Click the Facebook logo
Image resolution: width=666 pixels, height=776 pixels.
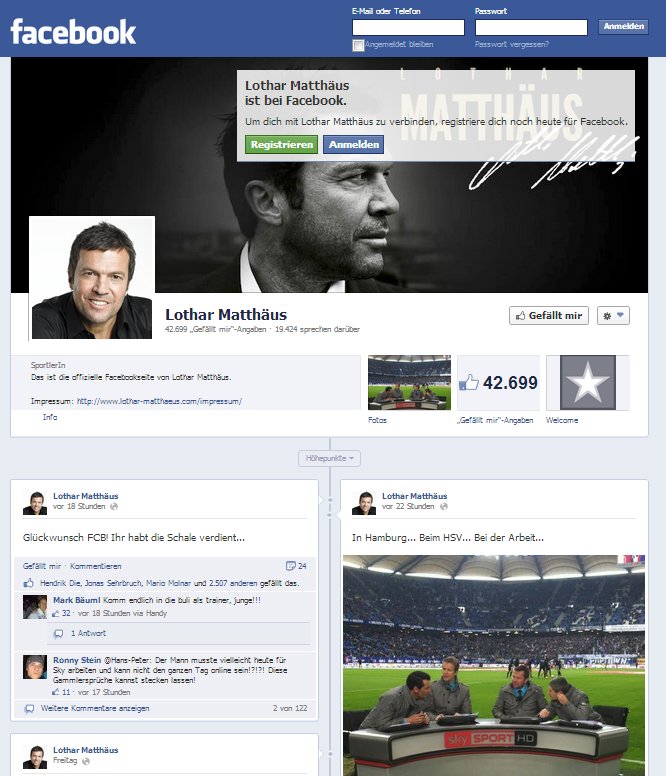pos(73,32)
